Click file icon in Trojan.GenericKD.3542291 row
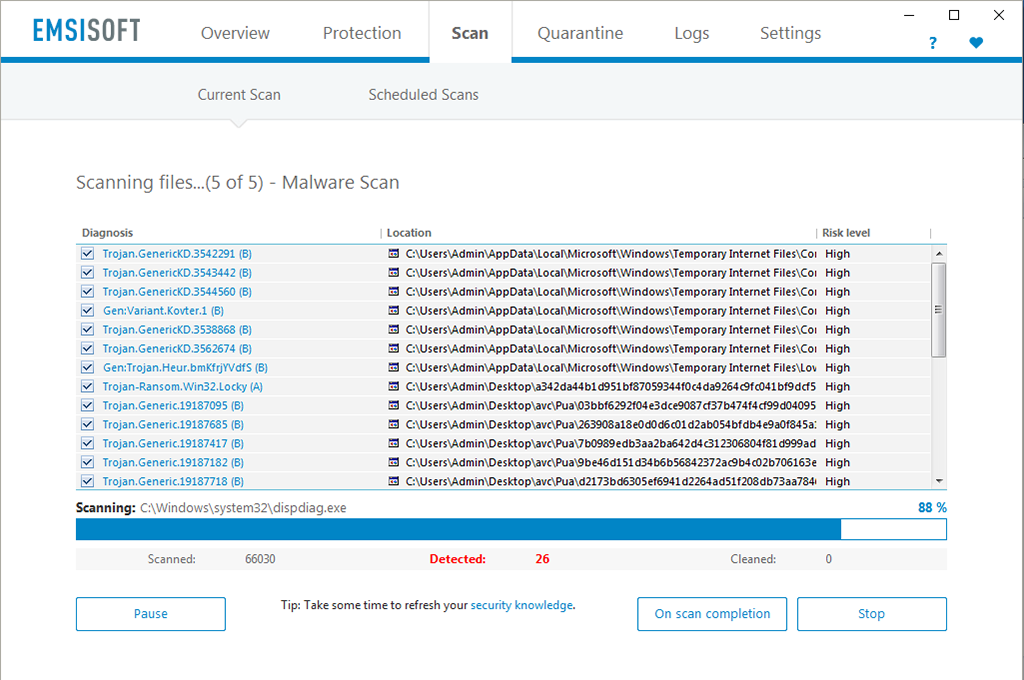The image size is (1024, 680). pos(393,254)
